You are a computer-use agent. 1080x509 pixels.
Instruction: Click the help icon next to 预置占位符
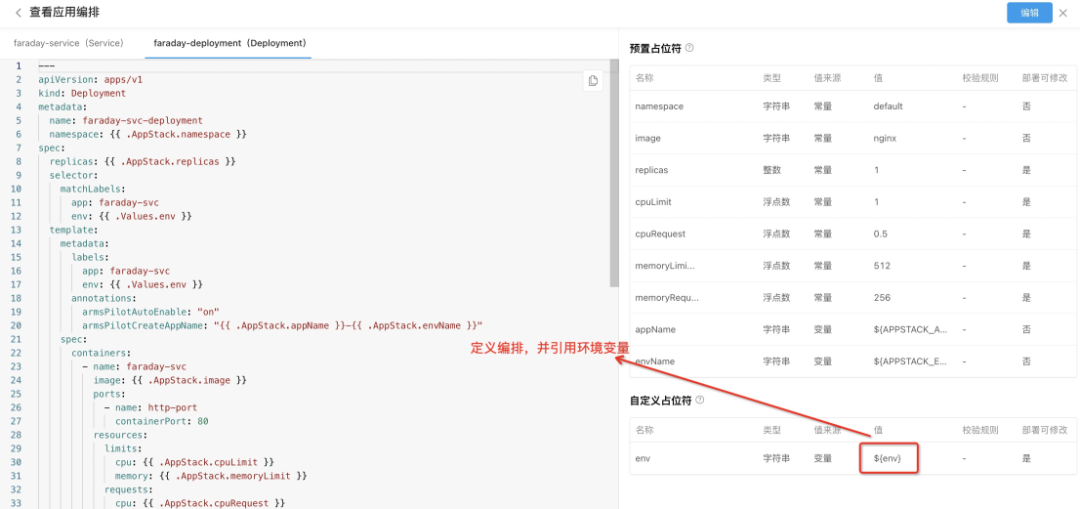[x=689, y=48]
